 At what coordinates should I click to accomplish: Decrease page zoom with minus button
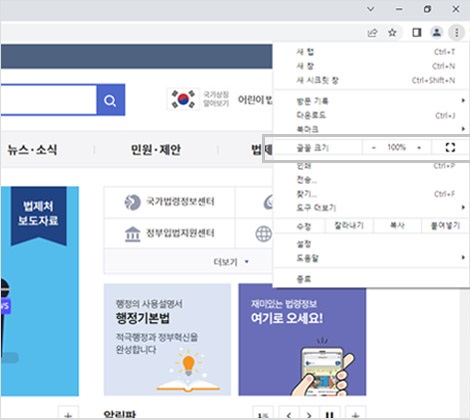[374, 147]
